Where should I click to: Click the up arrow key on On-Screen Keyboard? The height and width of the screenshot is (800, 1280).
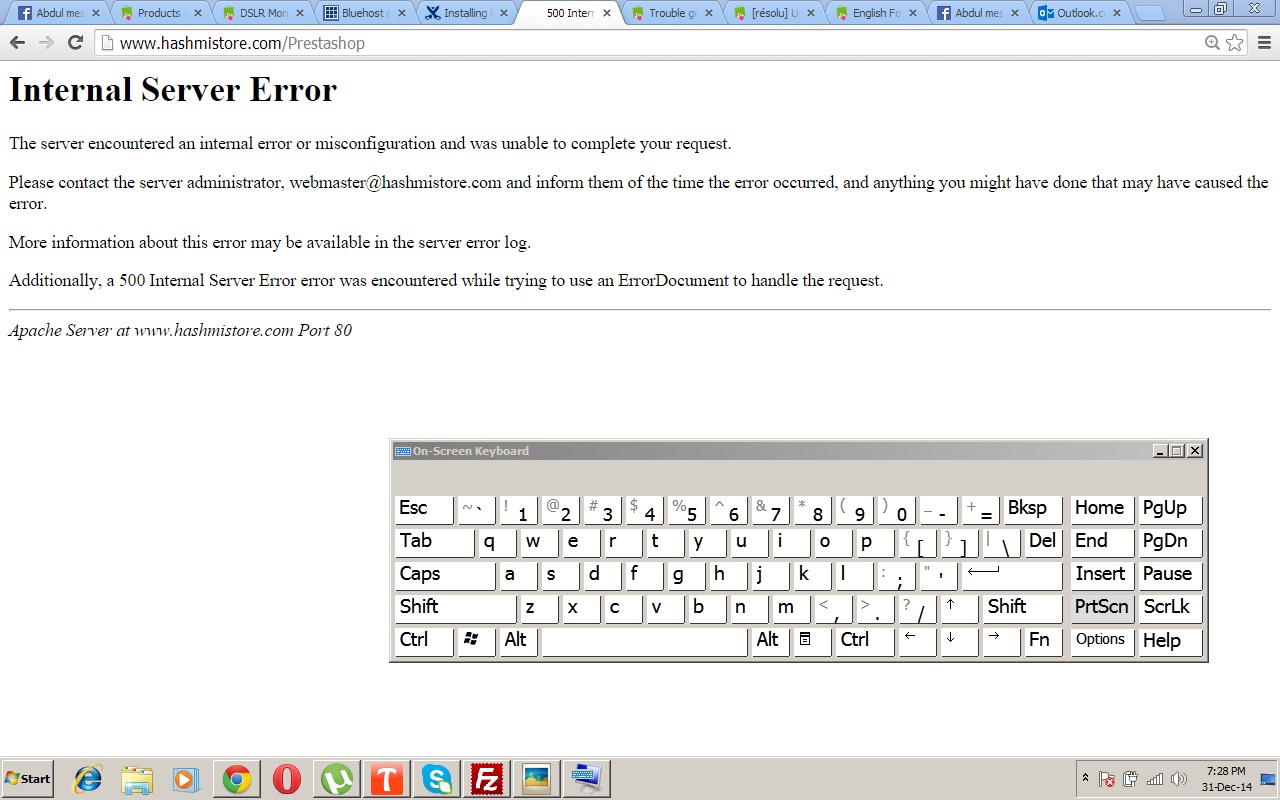(958, 608)
